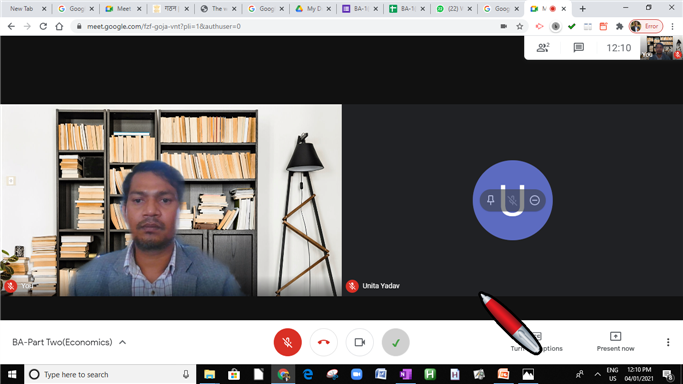Click your self-view thumbnail at top right

[x=661, y=47]
